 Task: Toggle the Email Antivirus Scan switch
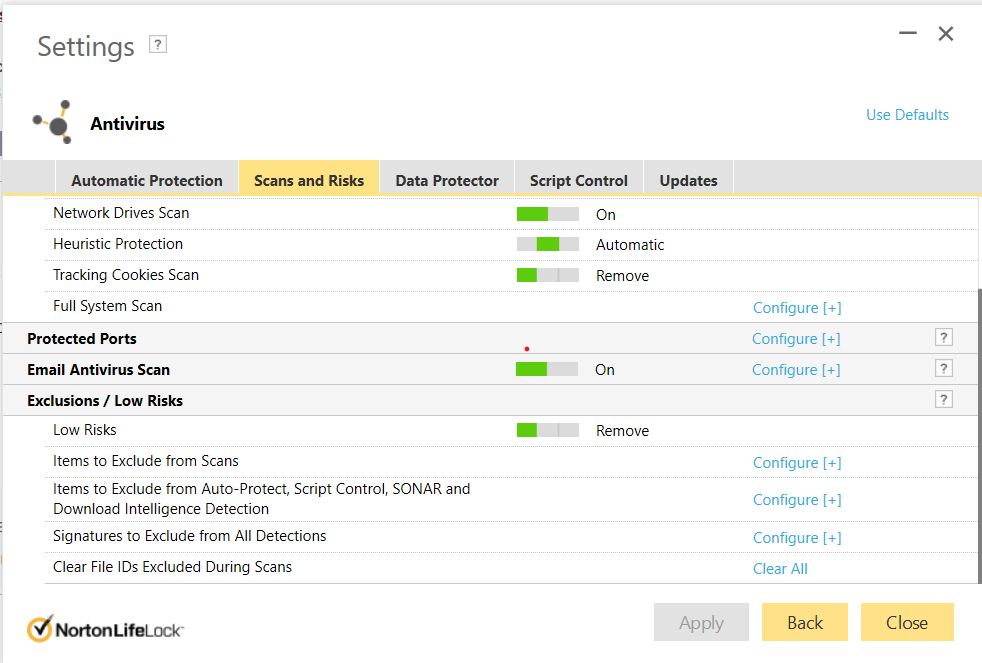point(546,369)
